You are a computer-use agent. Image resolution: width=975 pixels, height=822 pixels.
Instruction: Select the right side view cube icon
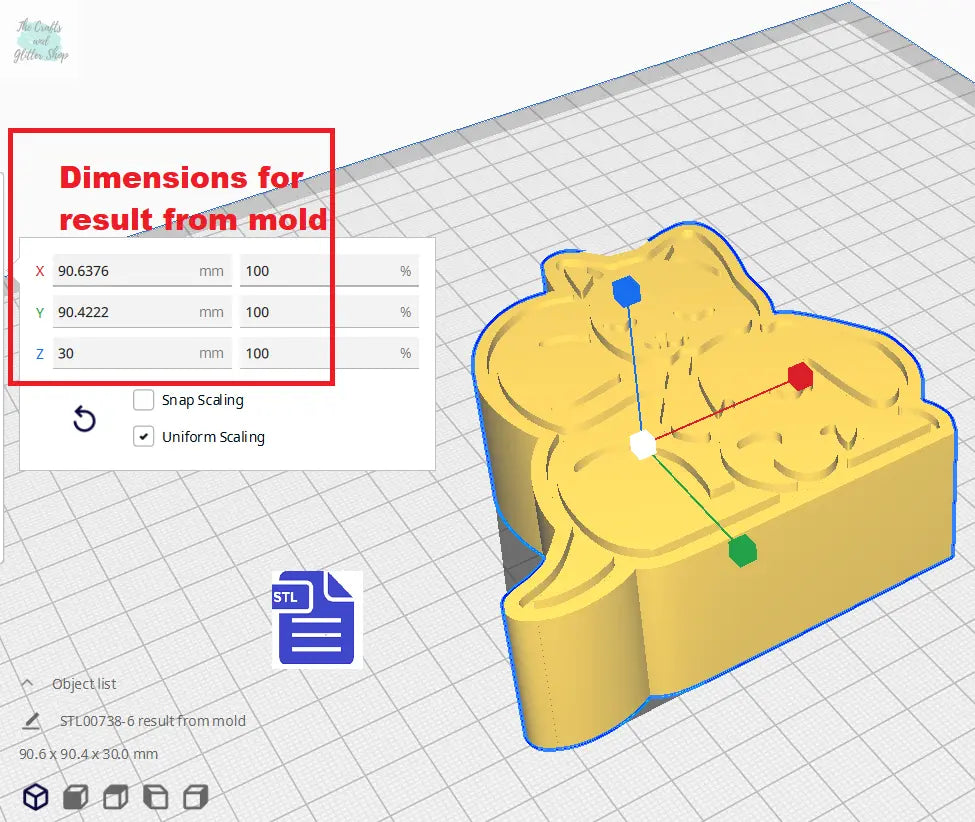[196, 797]
